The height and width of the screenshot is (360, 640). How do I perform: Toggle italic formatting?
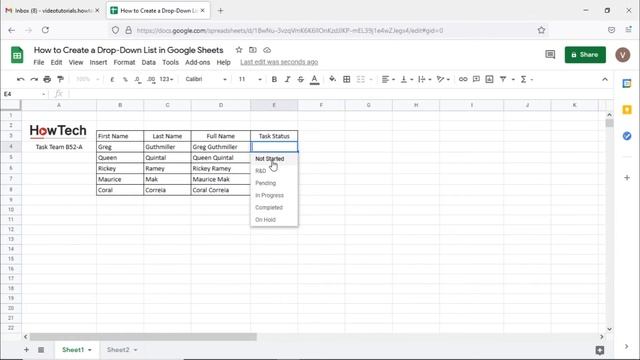pos(287,79)
